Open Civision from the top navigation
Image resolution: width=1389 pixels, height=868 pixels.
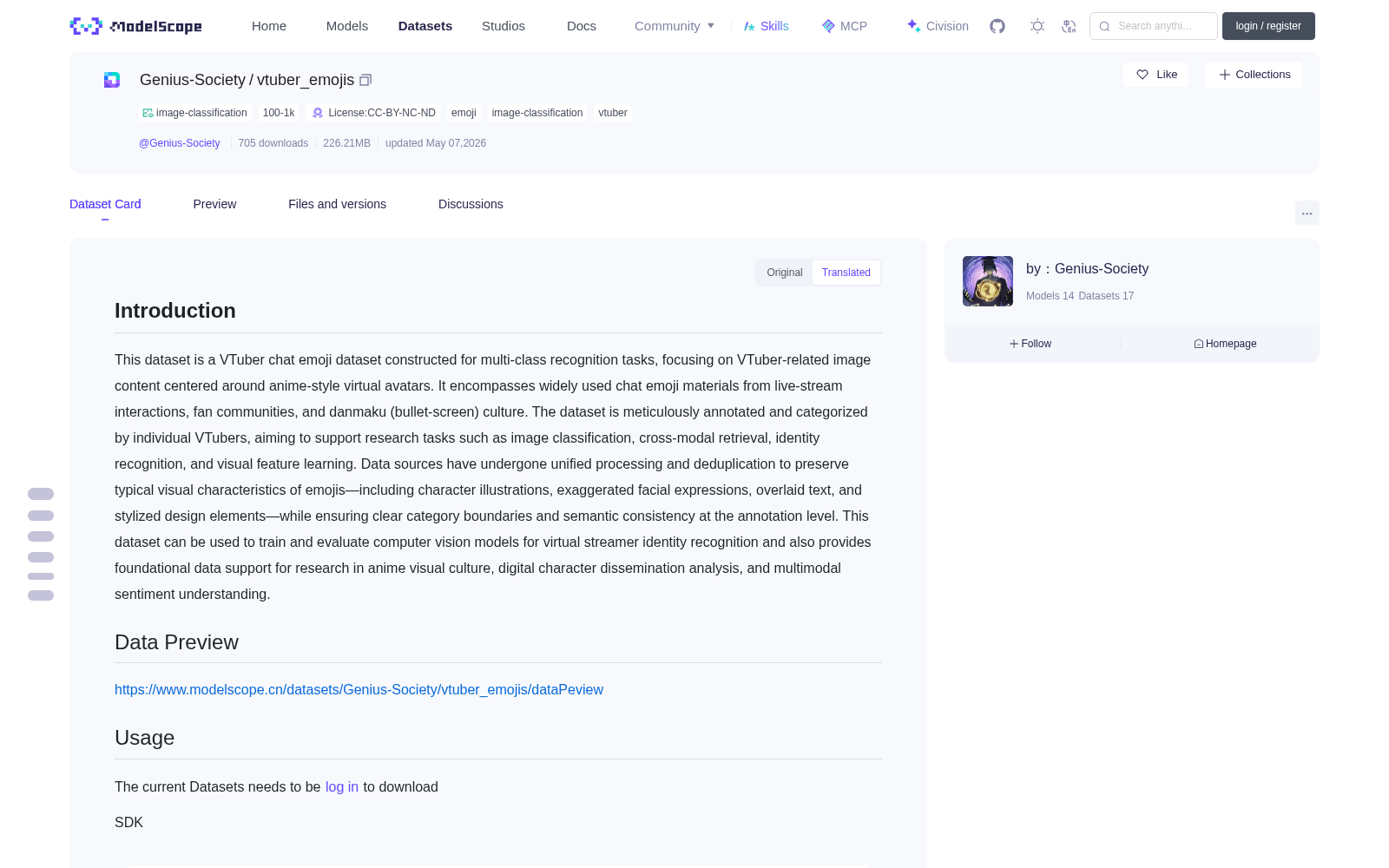coord(937,26)
